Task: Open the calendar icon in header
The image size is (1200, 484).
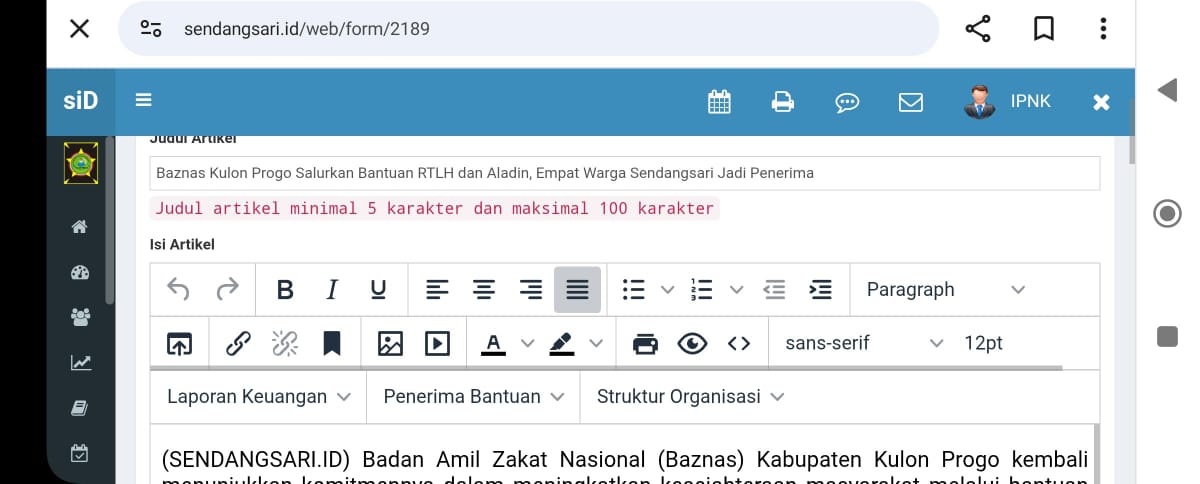Action: tap(719, 101)
